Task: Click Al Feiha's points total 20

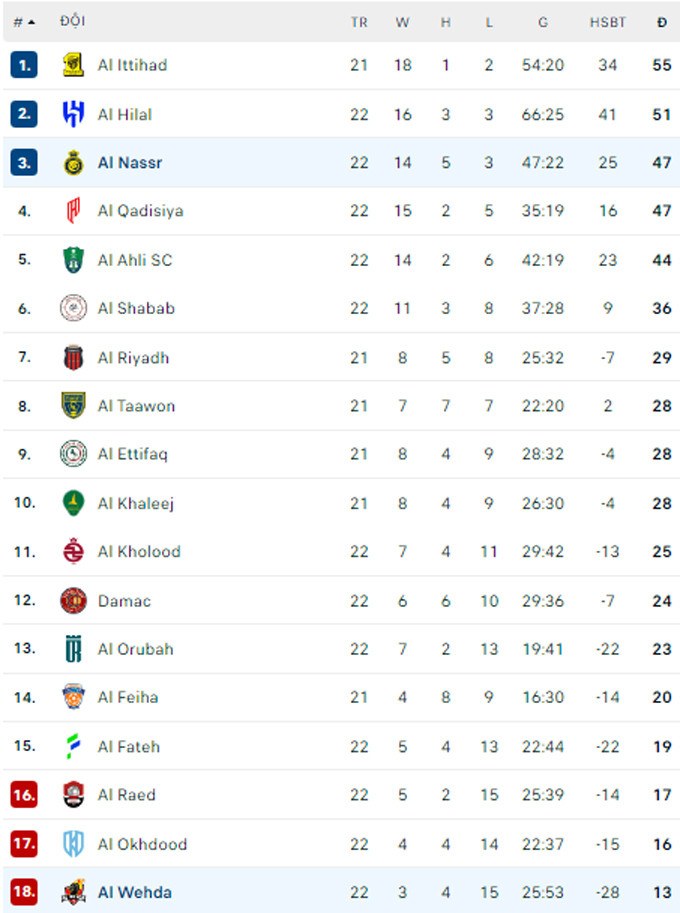Action: [x=661, y=697]
